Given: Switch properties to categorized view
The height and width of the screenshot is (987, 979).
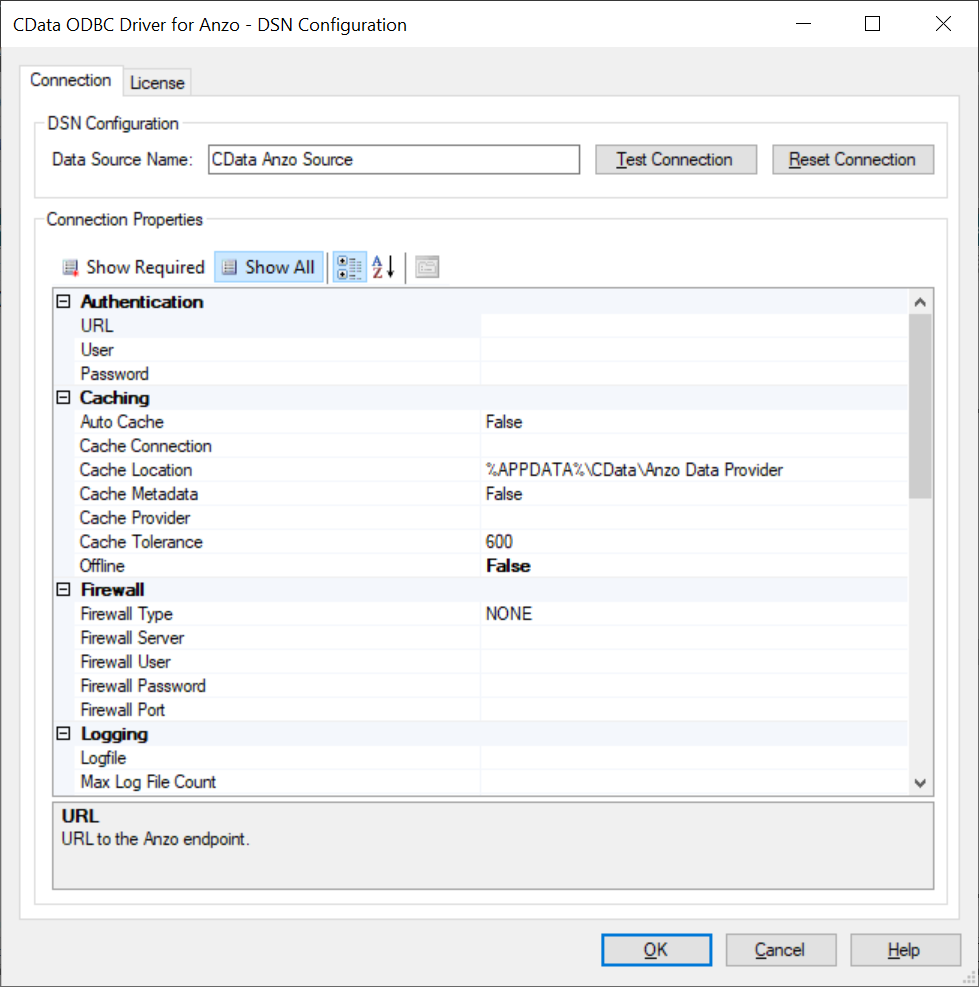Looking at the screenshot, I should [349, 266].
